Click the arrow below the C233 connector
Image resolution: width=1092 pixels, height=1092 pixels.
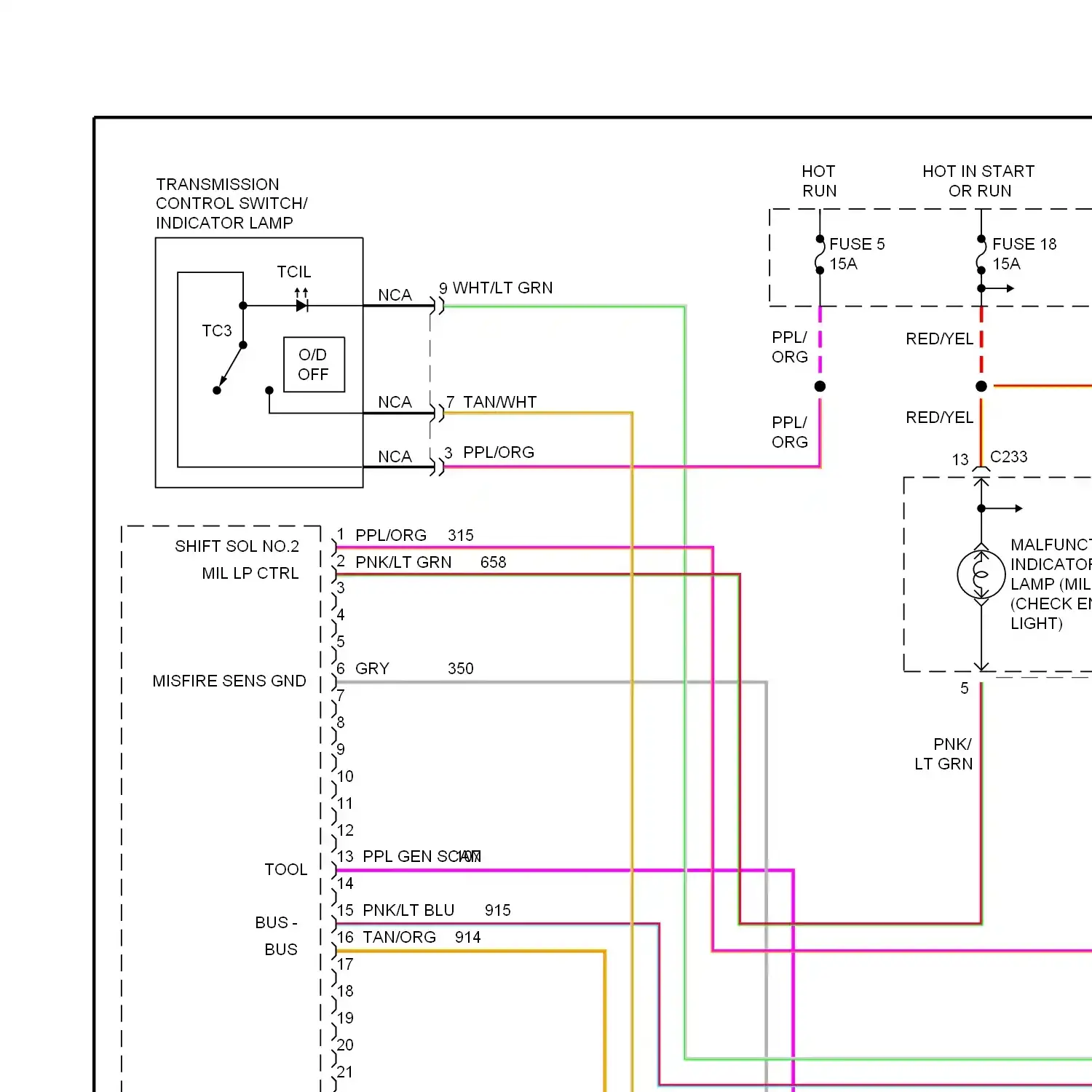tap(1002, 508)
